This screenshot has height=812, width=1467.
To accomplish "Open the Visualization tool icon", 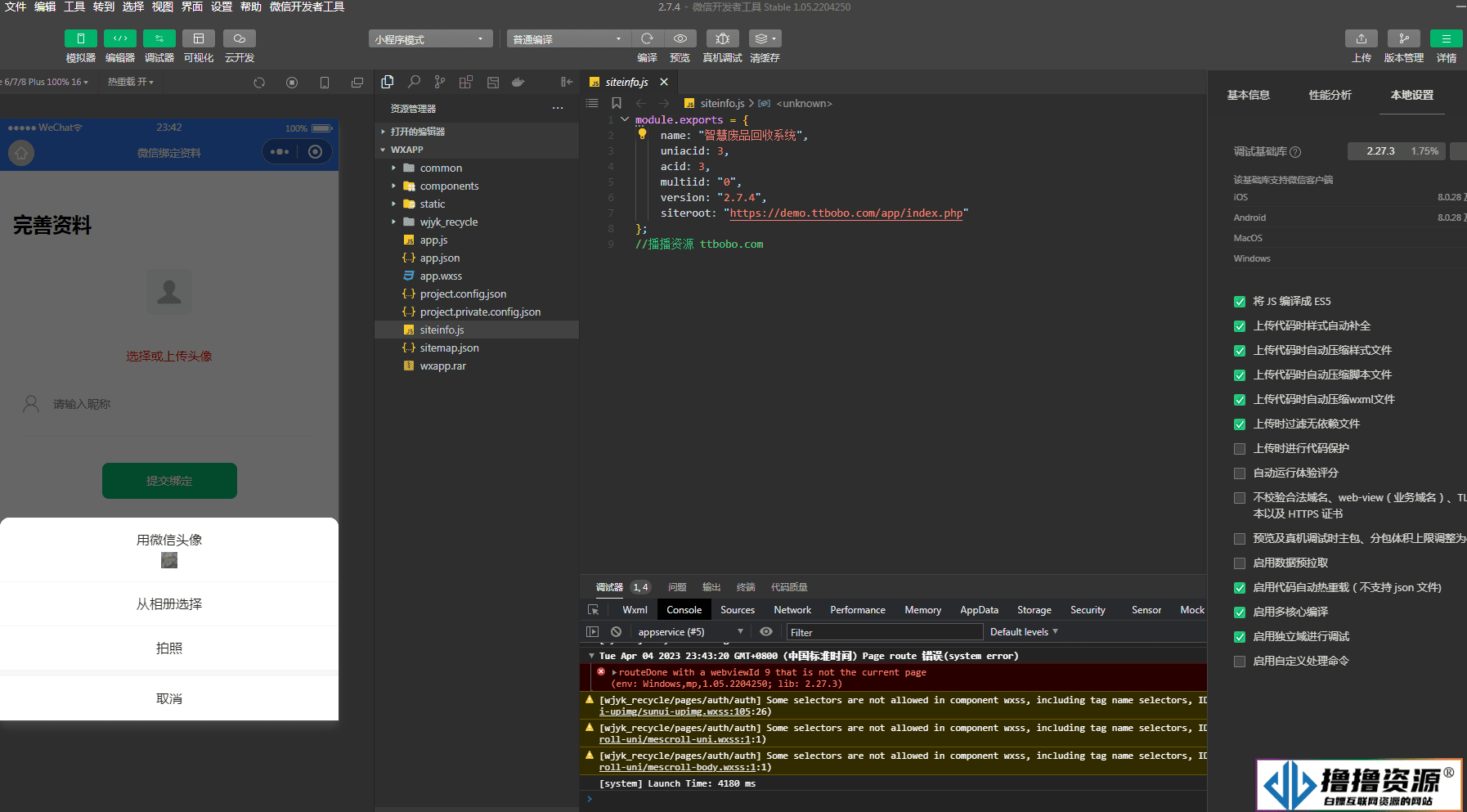I will click(x=198, y=38).
